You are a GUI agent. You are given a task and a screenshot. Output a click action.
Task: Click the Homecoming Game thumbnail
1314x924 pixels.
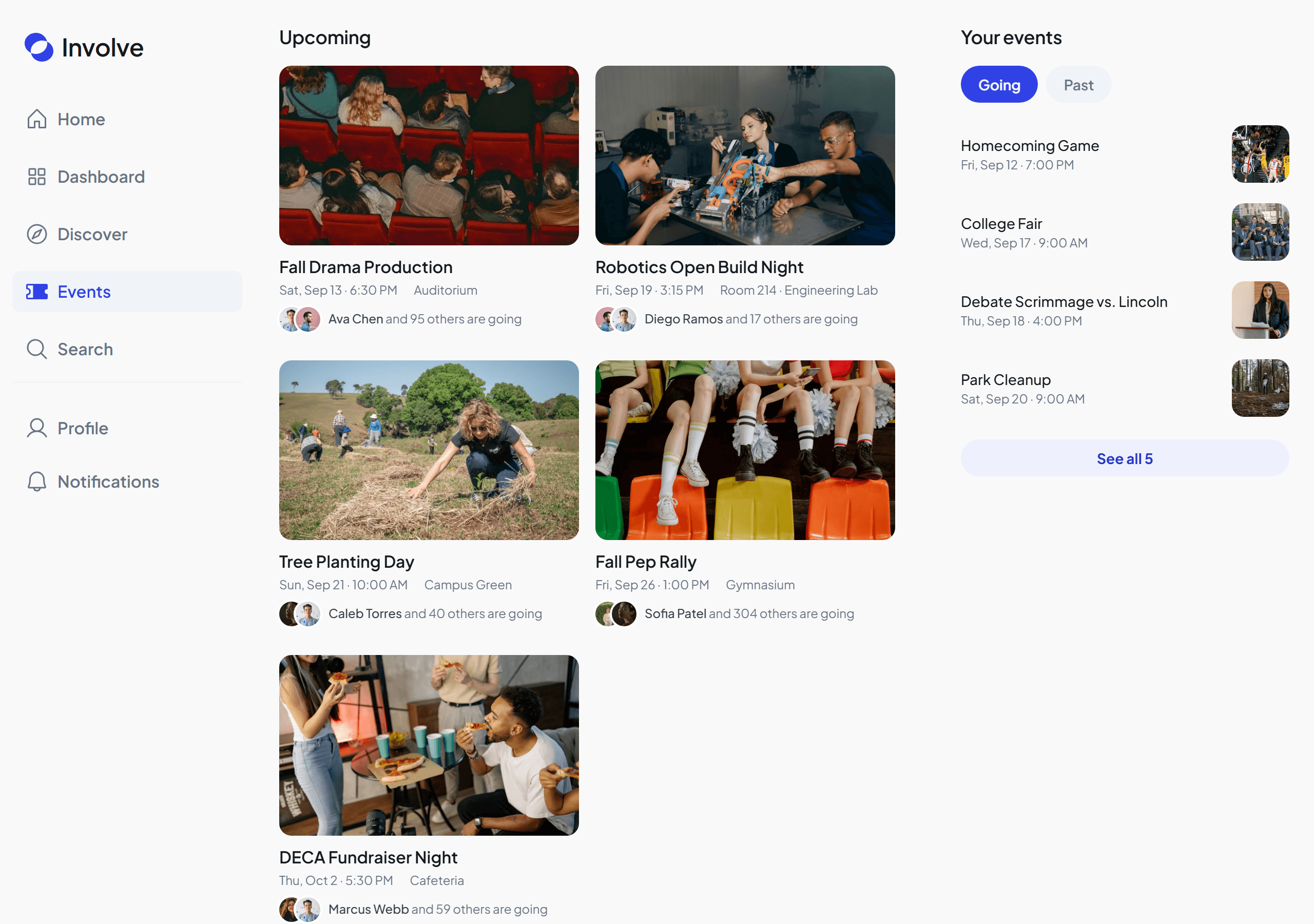coord(1260,154)
